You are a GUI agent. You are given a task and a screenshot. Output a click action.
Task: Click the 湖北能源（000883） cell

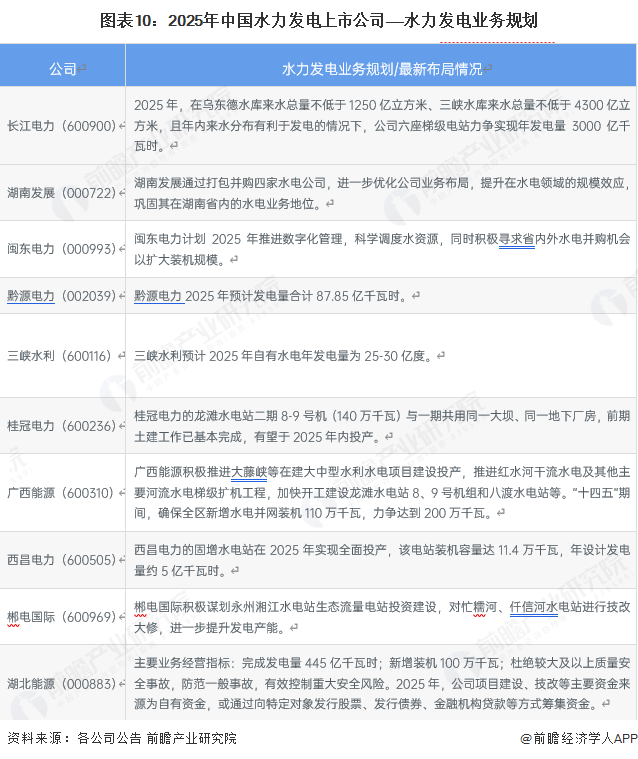pyautogui.click(x=62, y=683)
